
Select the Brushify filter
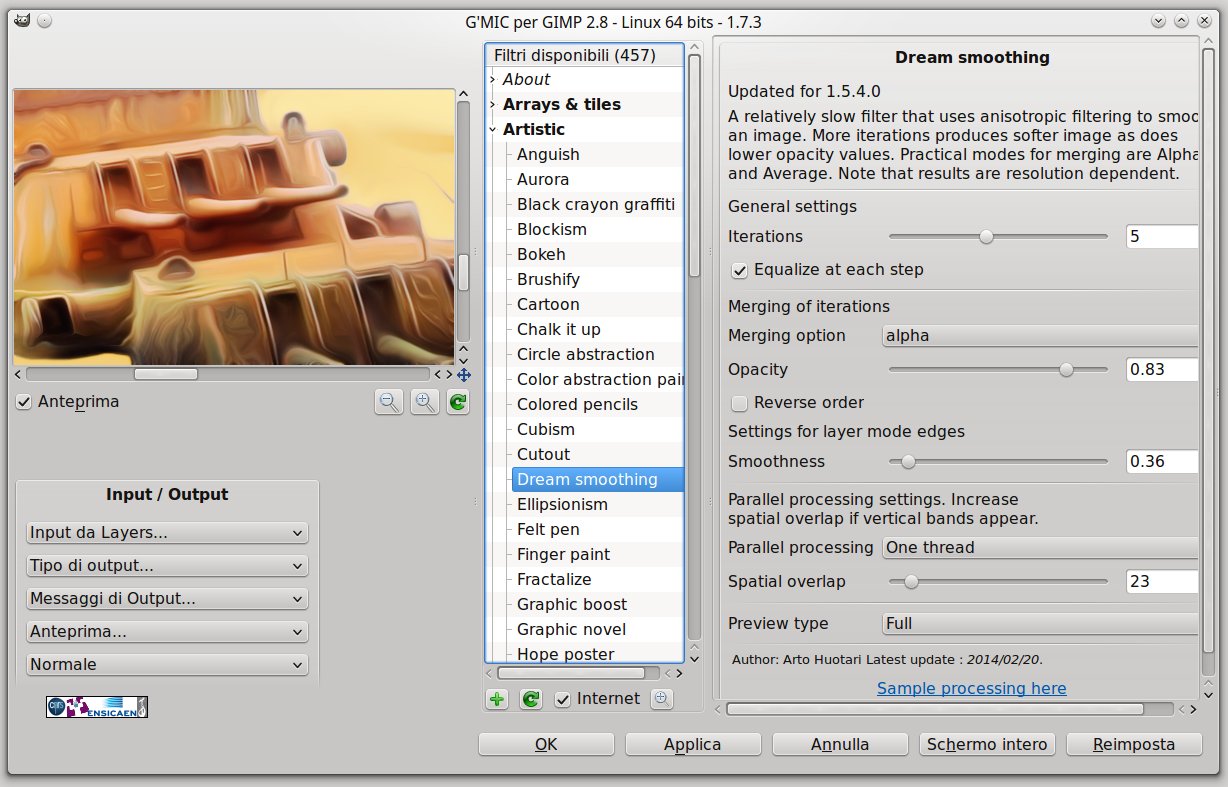coord(548,280)
